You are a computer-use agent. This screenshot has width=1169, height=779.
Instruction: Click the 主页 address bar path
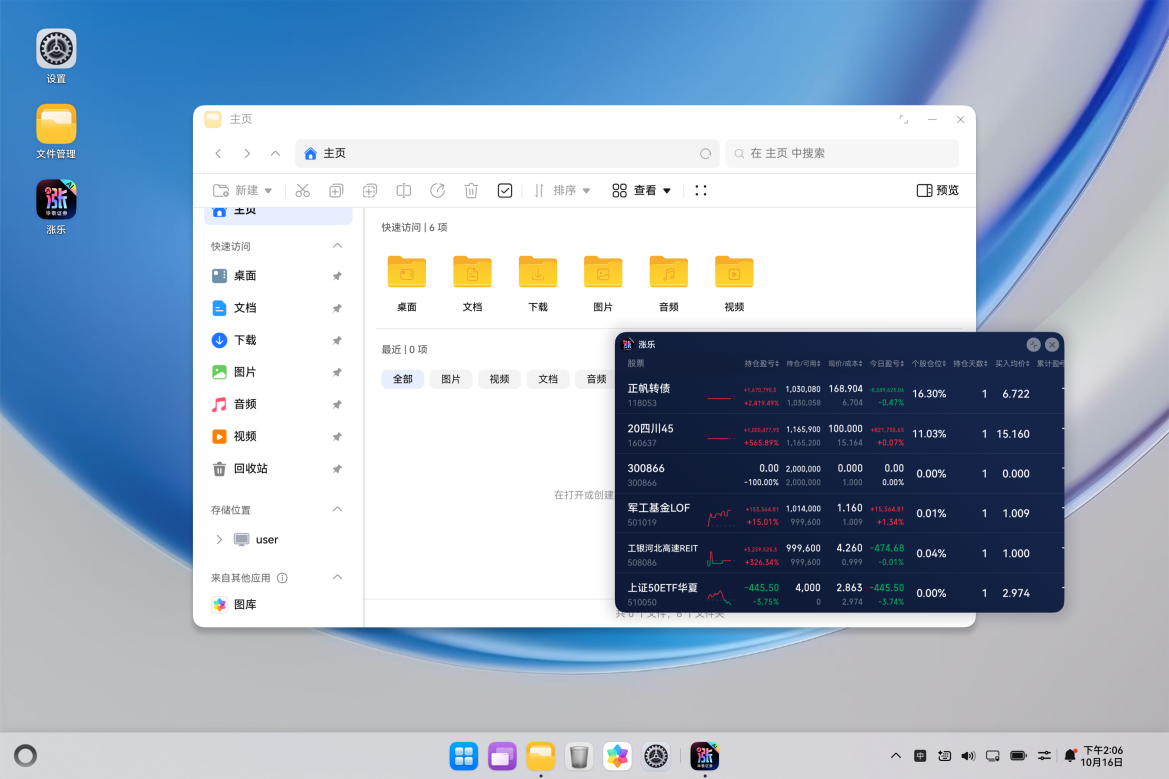(x=507, y=154)
